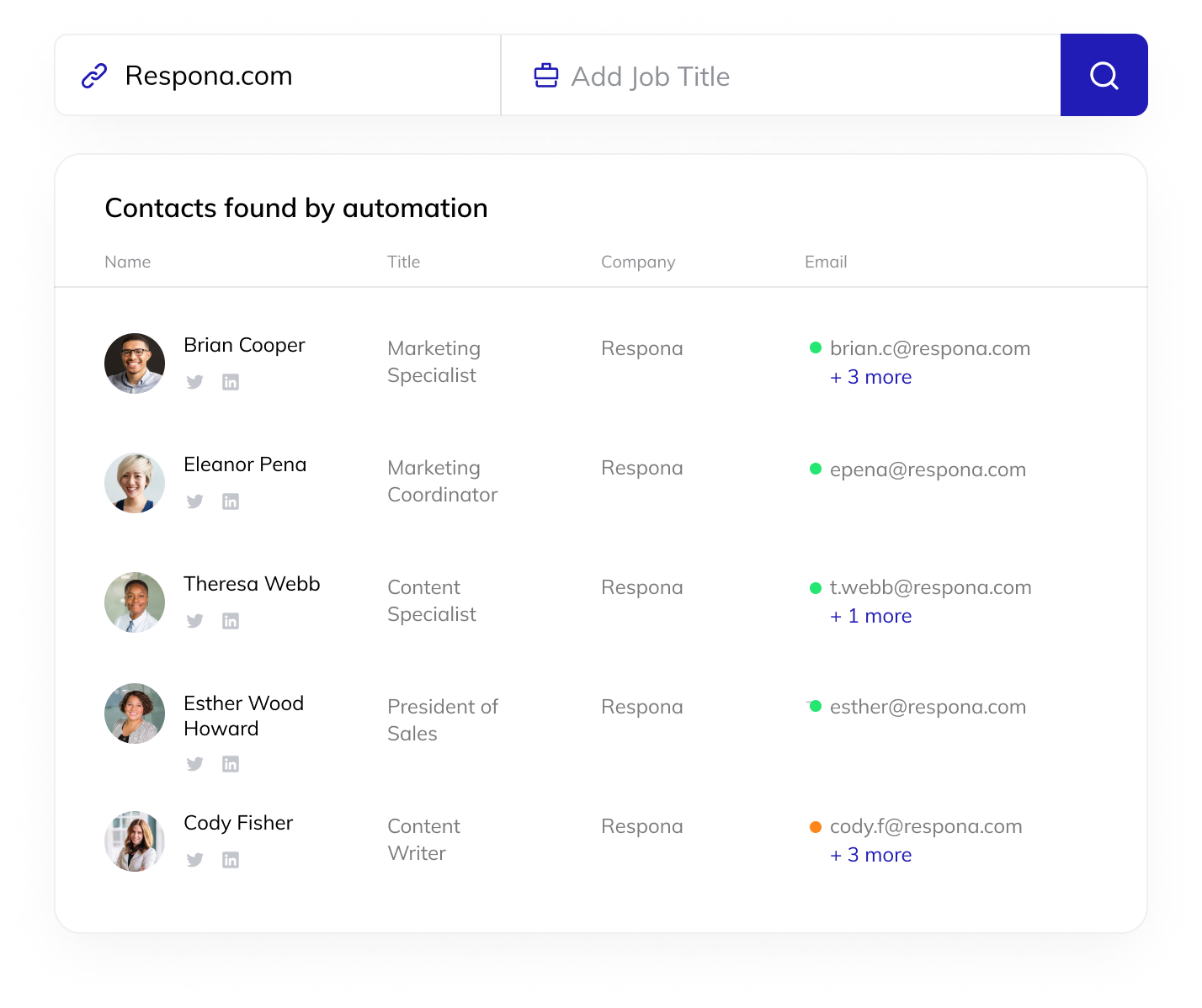The width and height of the screenshot is (1202, 1008).
Task: Click the briefcase icon in Add Job Title field
Action: tap(545, 75)
